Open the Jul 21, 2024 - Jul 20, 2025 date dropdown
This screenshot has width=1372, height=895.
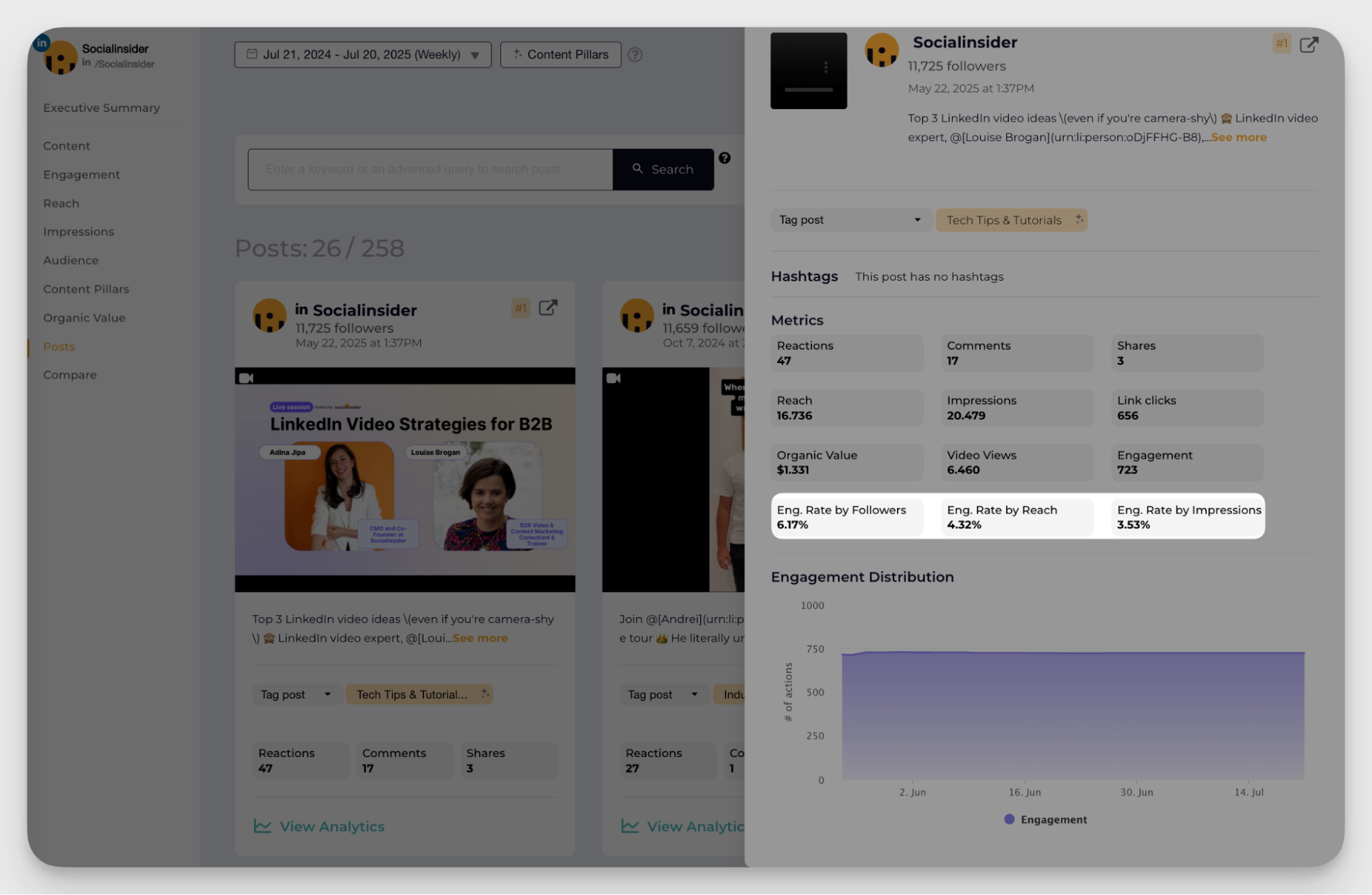pyautogui.click(x=362, y=54)
